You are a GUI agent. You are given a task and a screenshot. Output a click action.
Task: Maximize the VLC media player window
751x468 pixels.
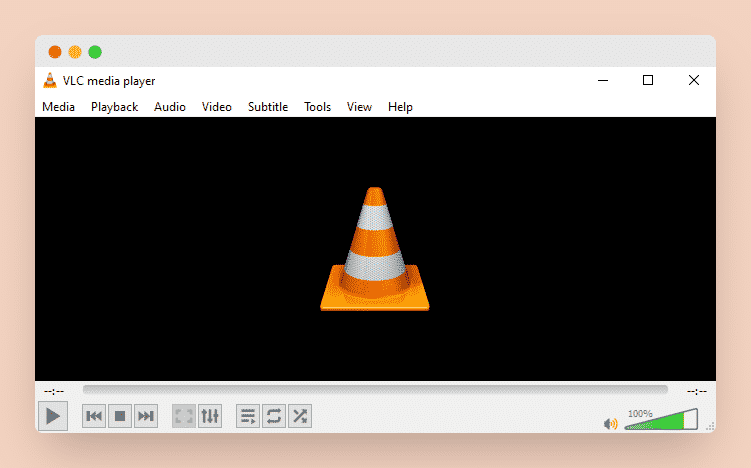point(648,80)
